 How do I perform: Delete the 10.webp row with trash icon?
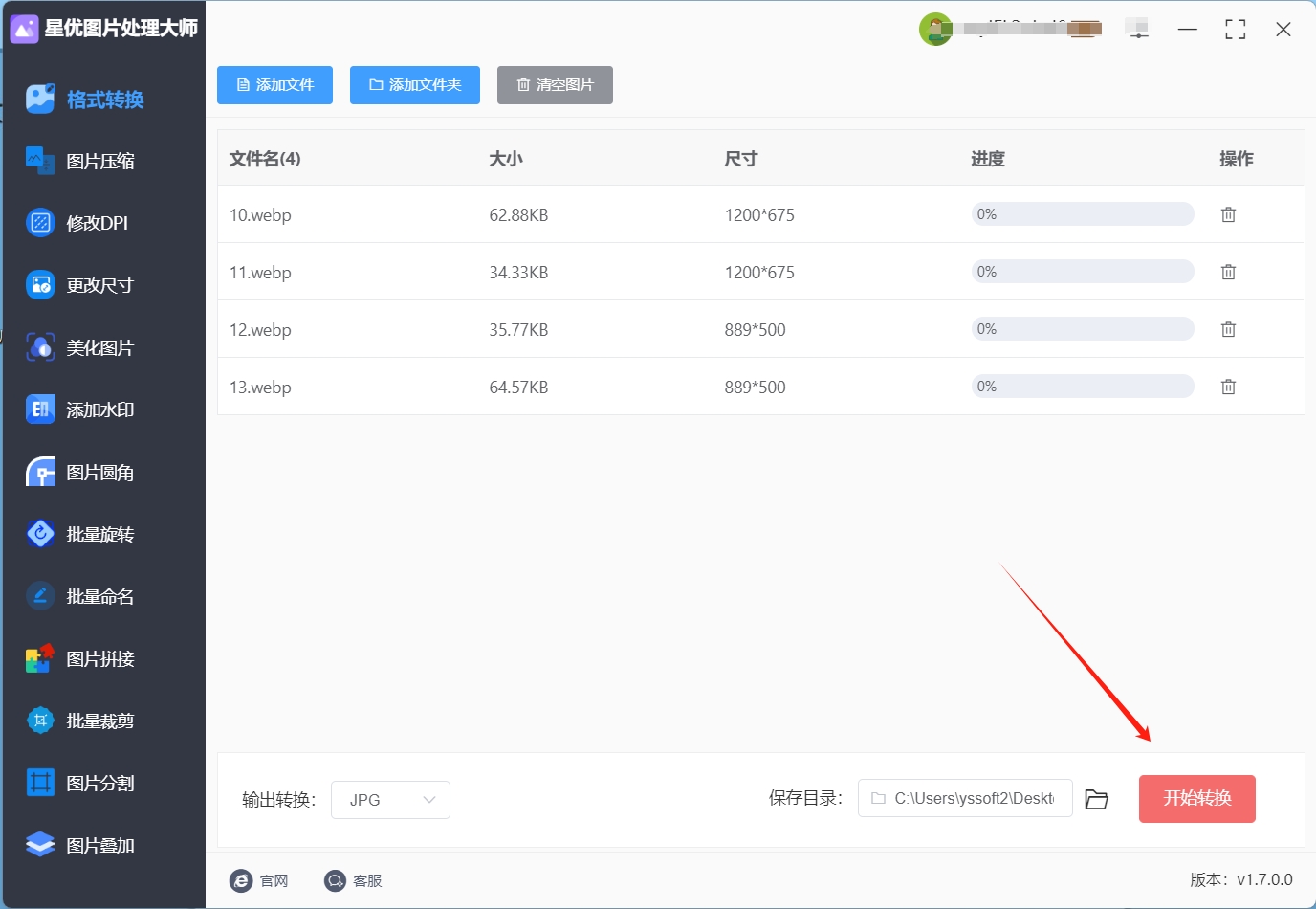click(1229, 214)
